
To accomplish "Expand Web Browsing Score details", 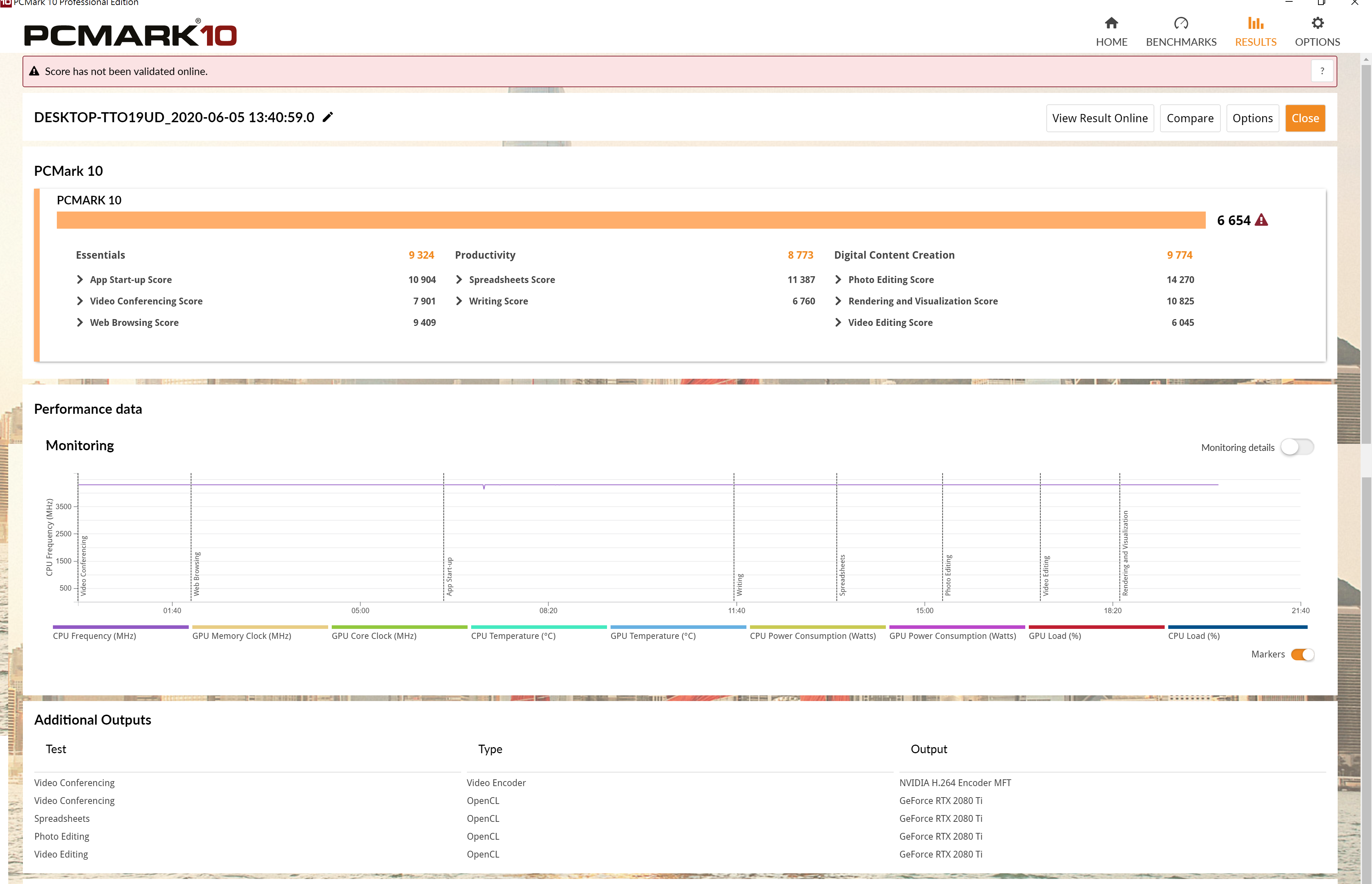I will point(80,323).
